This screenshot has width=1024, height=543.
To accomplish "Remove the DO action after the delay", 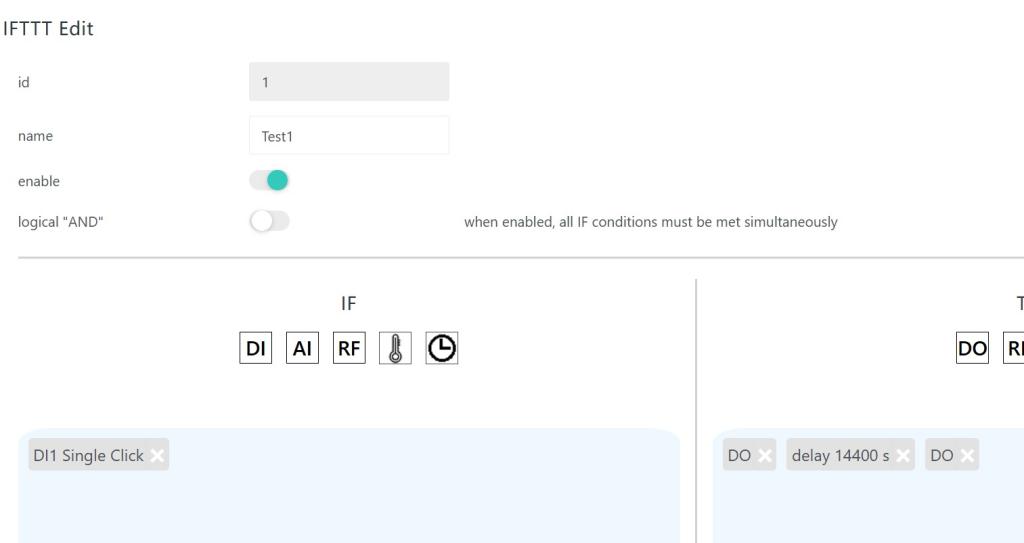I will [x=967, y=456].
